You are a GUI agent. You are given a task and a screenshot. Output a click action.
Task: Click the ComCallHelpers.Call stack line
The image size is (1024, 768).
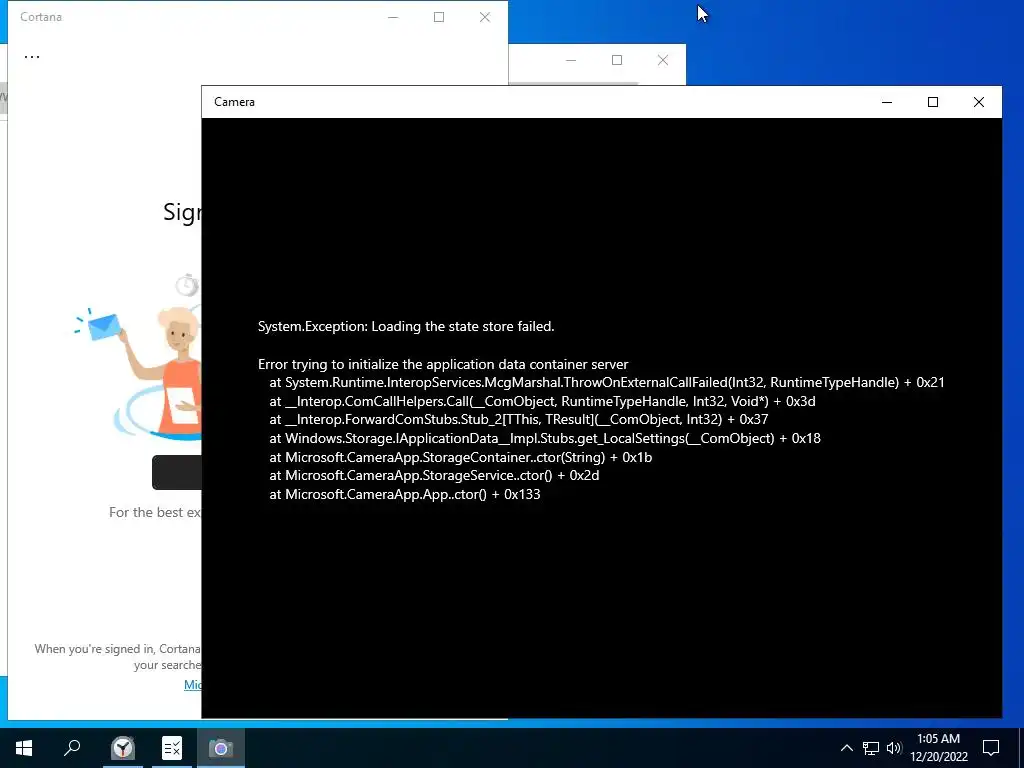[x=542, y=402]
